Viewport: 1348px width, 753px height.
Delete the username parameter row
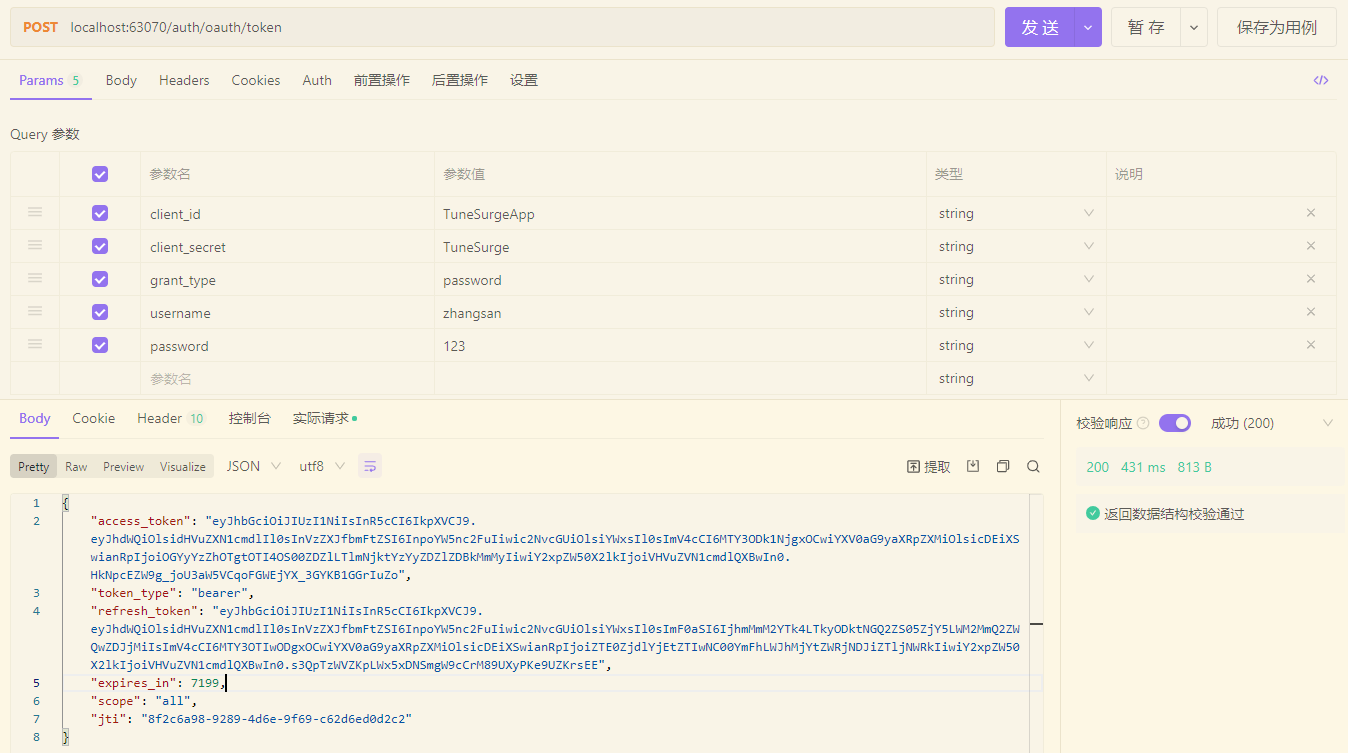pyautogui.click(x=1311, y=312)
